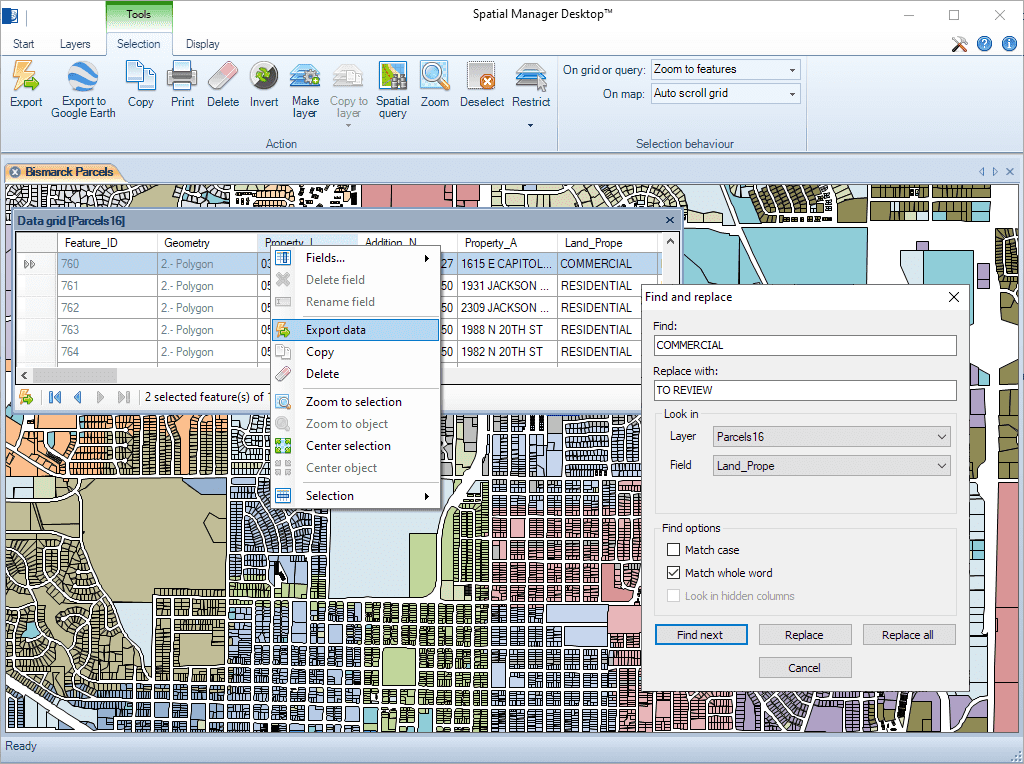The width and height of the screenshot is (1024, 764).
Task: Close the Data grid panel
Action: tap(669, 221)
